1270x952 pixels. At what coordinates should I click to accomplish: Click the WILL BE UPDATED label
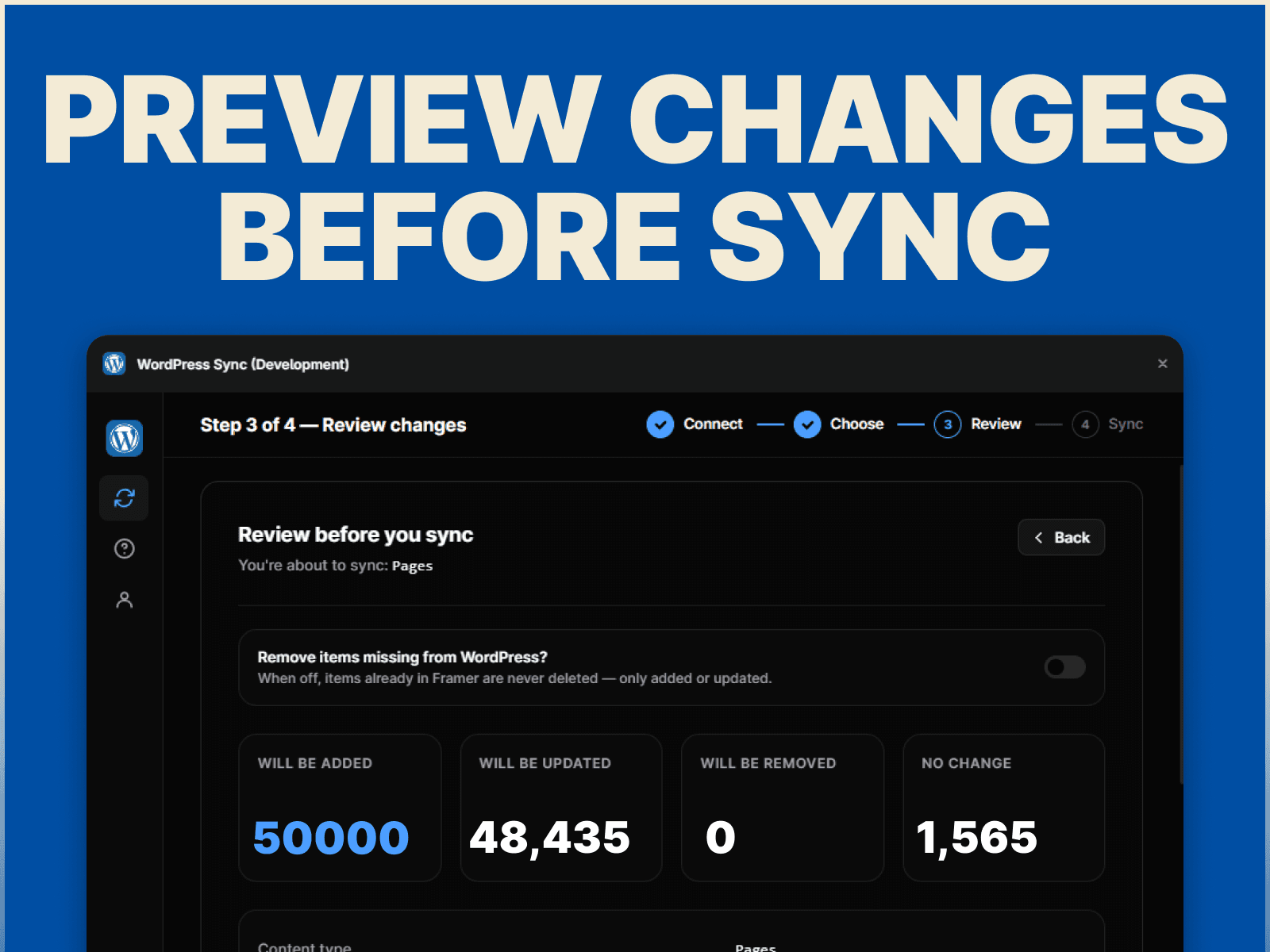pos(545,763)
